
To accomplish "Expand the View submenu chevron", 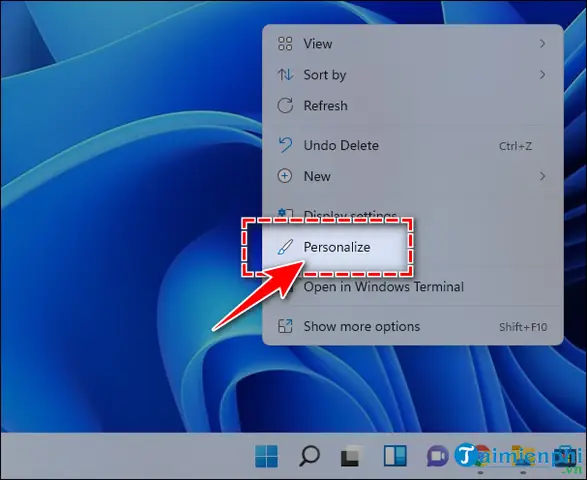I will tap(542, 44).
